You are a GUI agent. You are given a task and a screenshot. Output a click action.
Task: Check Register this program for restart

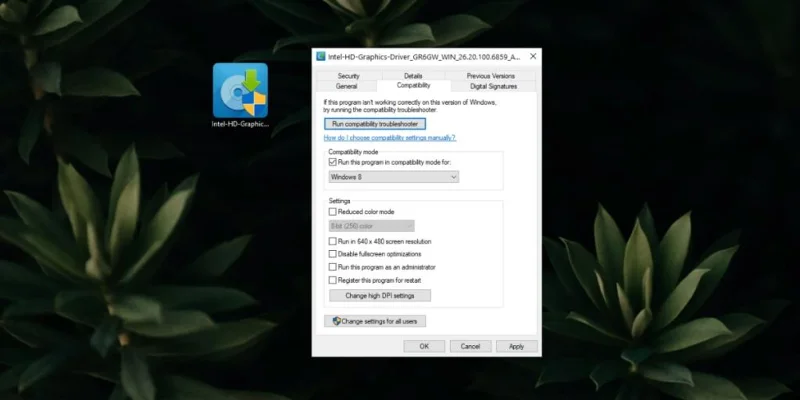333,280
